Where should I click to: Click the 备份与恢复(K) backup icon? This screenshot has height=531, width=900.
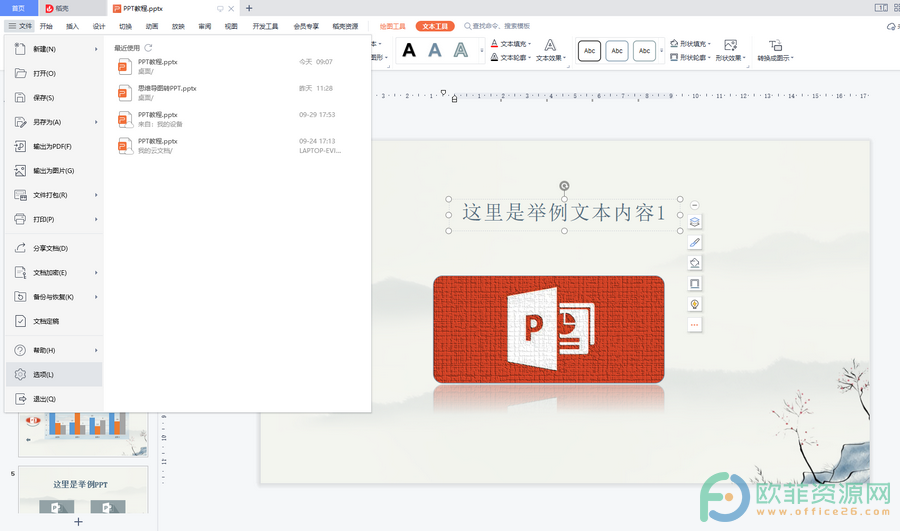tap(20, 297)
